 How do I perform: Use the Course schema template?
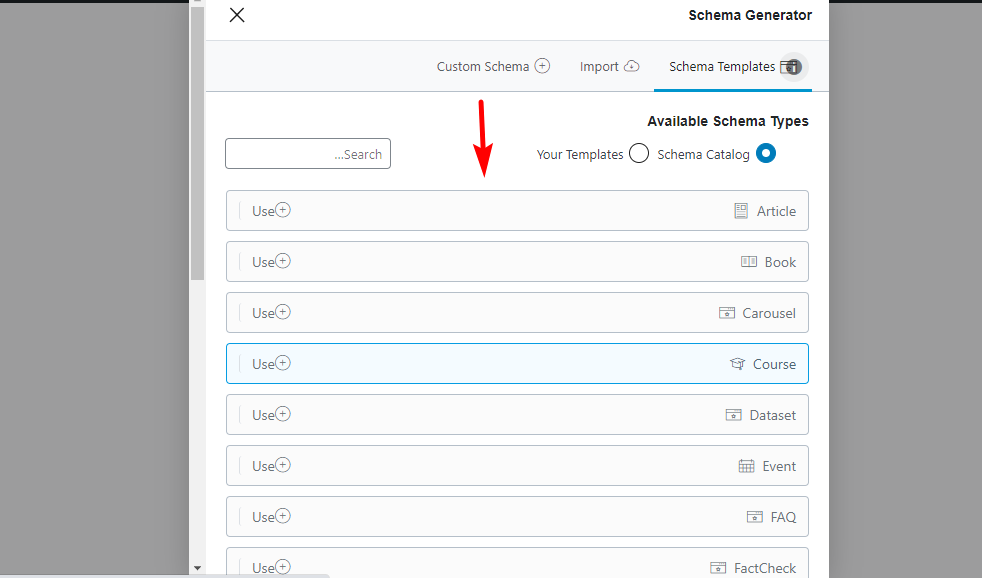click(271, 364)
